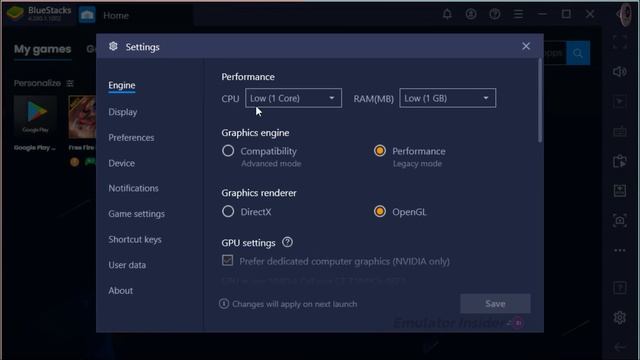640x360 pixels.
Task: Open settings gear in side toolbar
Action: [620, 317]
